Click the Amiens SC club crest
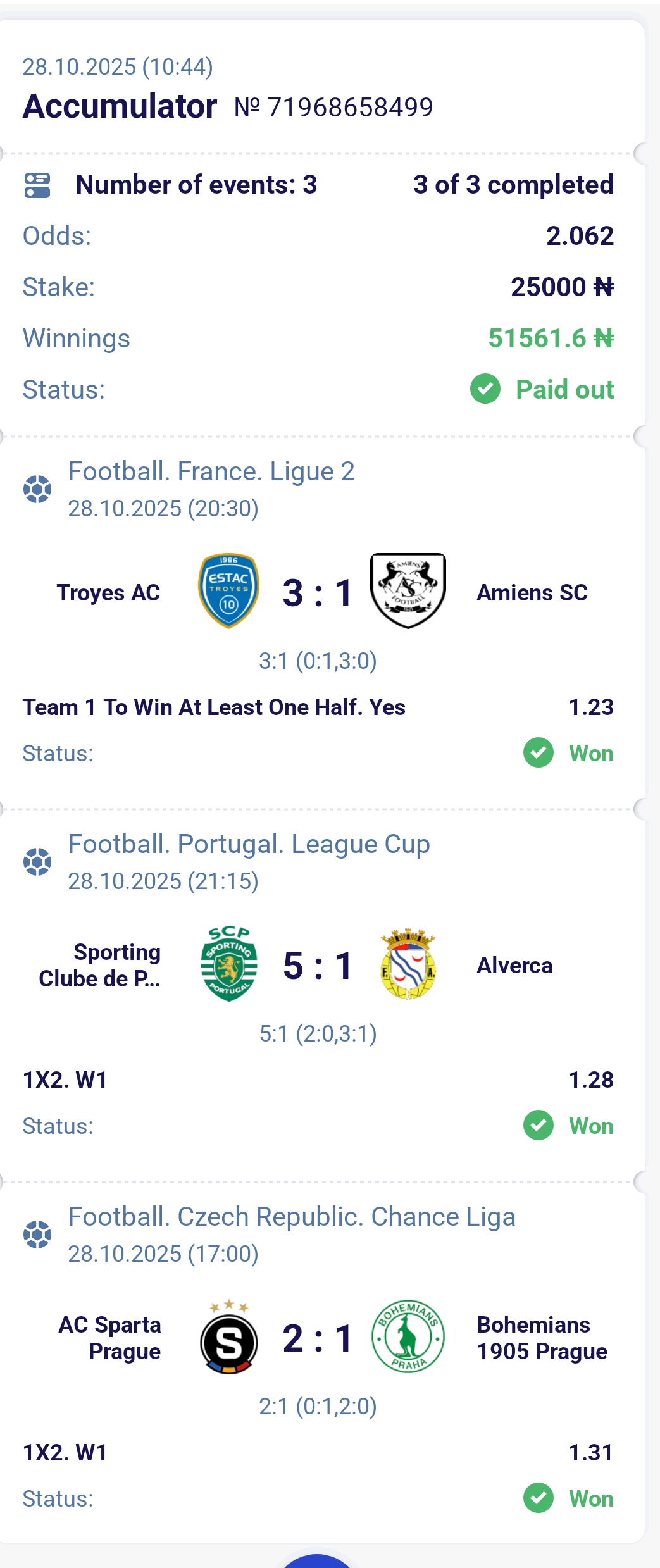This screenshot has height=1568, width=660. [408, 591]
